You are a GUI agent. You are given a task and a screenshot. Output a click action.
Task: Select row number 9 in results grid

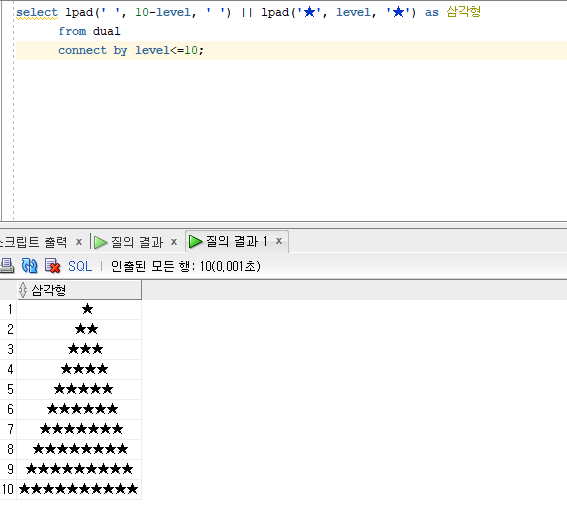click(8, 469)
